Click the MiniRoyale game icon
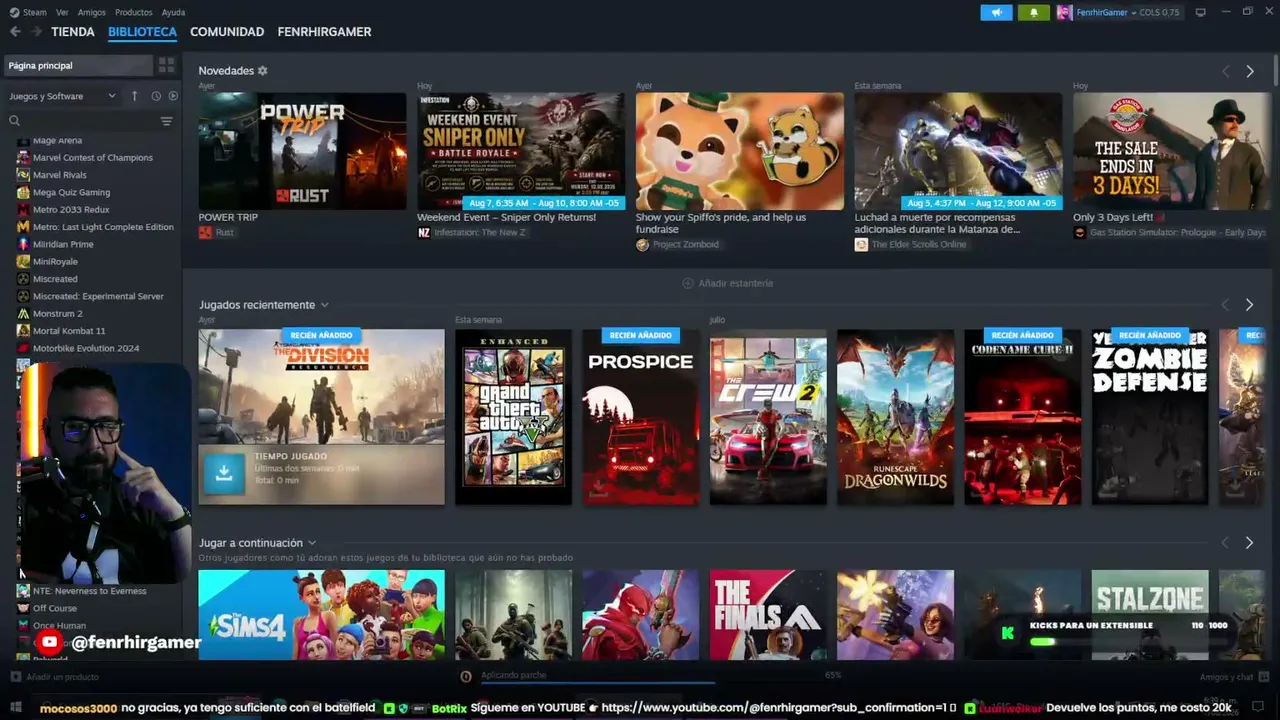The width and height of the screenshot is (1280, 720). [x=24, y=262]
